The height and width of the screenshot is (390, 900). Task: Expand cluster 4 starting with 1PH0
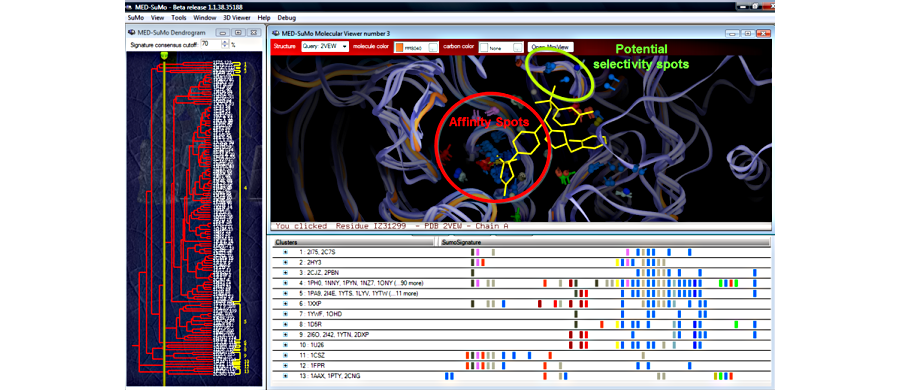click(284, 283)
